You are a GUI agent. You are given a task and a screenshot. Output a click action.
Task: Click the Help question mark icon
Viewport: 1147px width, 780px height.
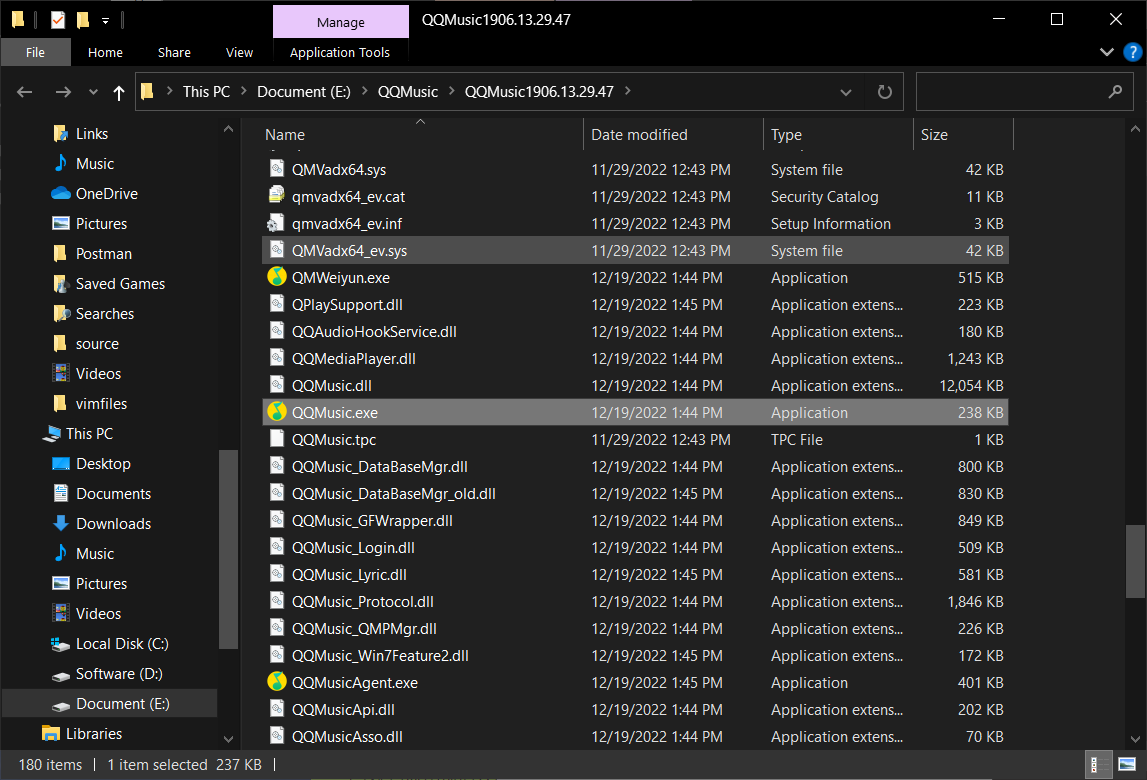(x=1132, y=52)
